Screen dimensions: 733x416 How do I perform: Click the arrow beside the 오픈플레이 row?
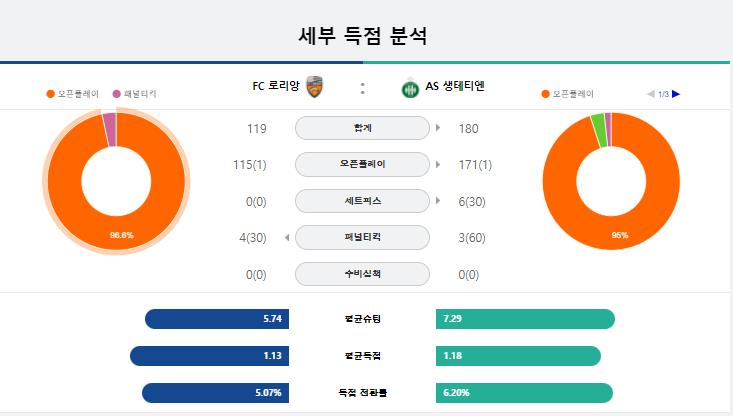point(438,164)
